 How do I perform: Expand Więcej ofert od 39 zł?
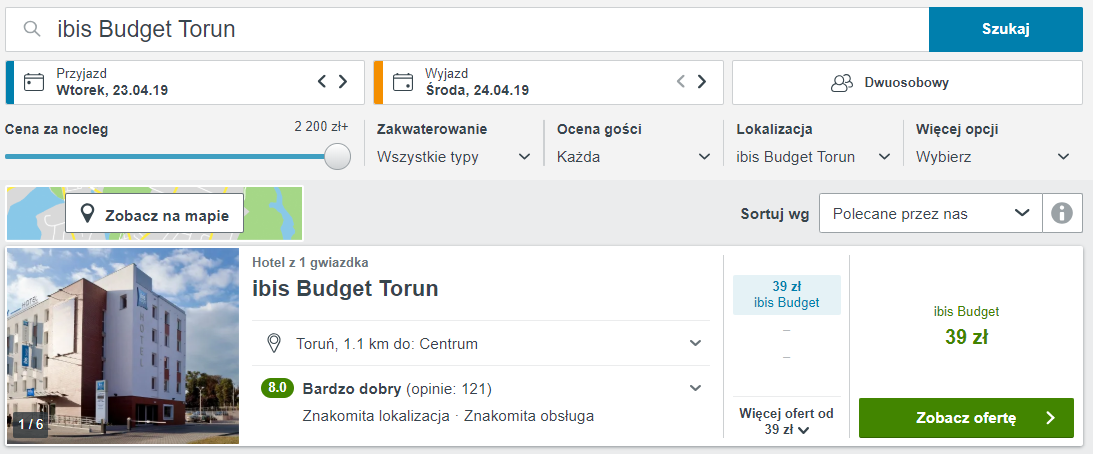786,421
